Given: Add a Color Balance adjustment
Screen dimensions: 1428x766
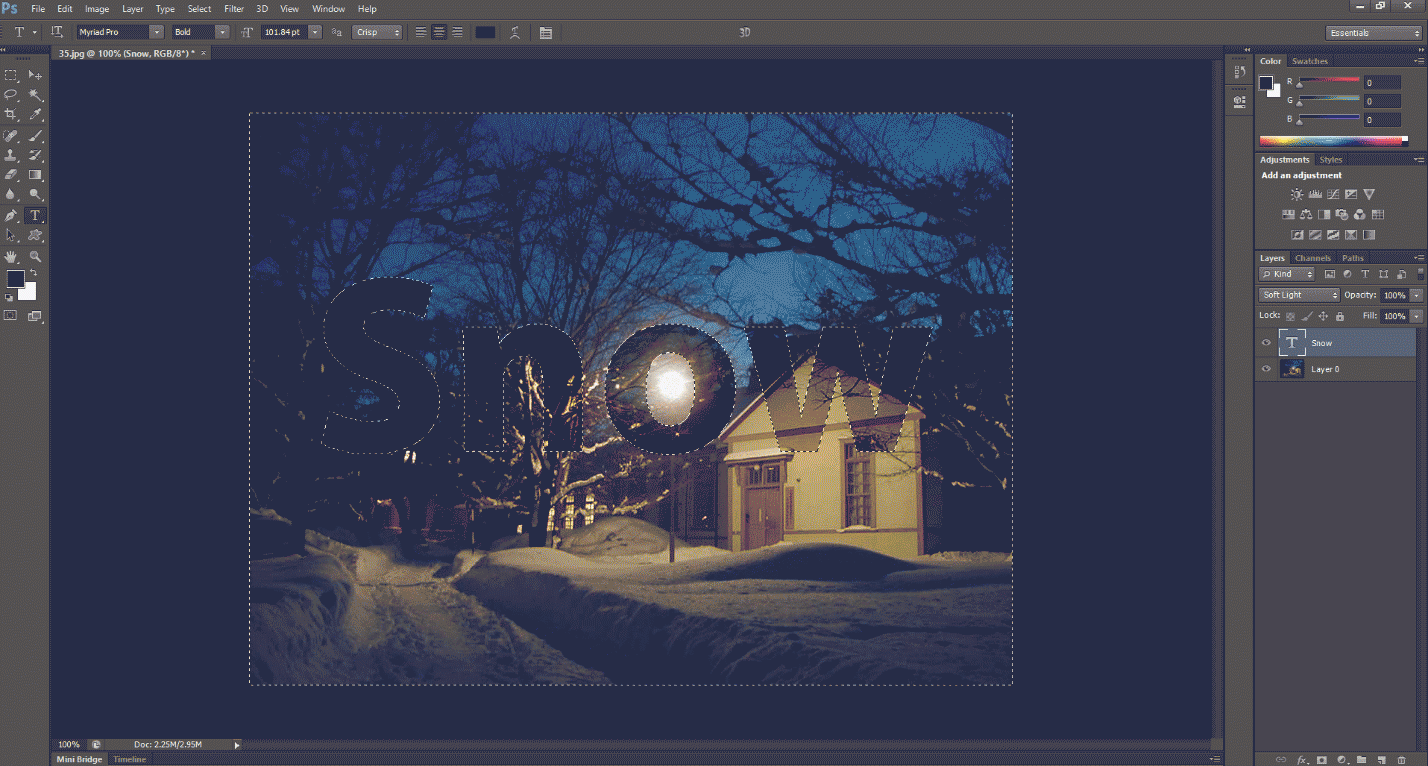Looking at the screenshot, I should point(1306,214).
